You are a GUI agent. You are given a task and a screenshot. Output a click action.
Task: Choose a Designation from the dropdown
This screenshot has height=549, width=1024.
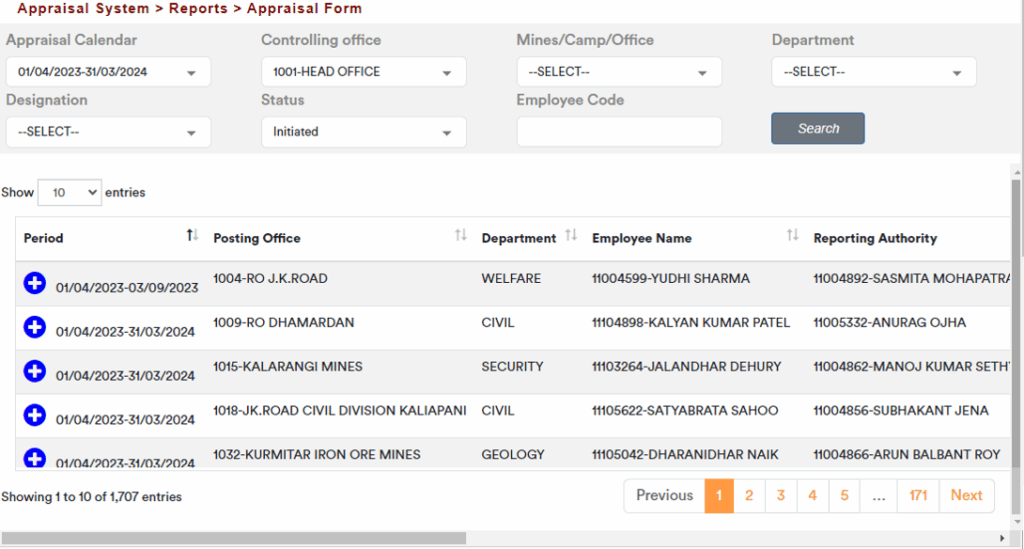(x=108, y=132)
